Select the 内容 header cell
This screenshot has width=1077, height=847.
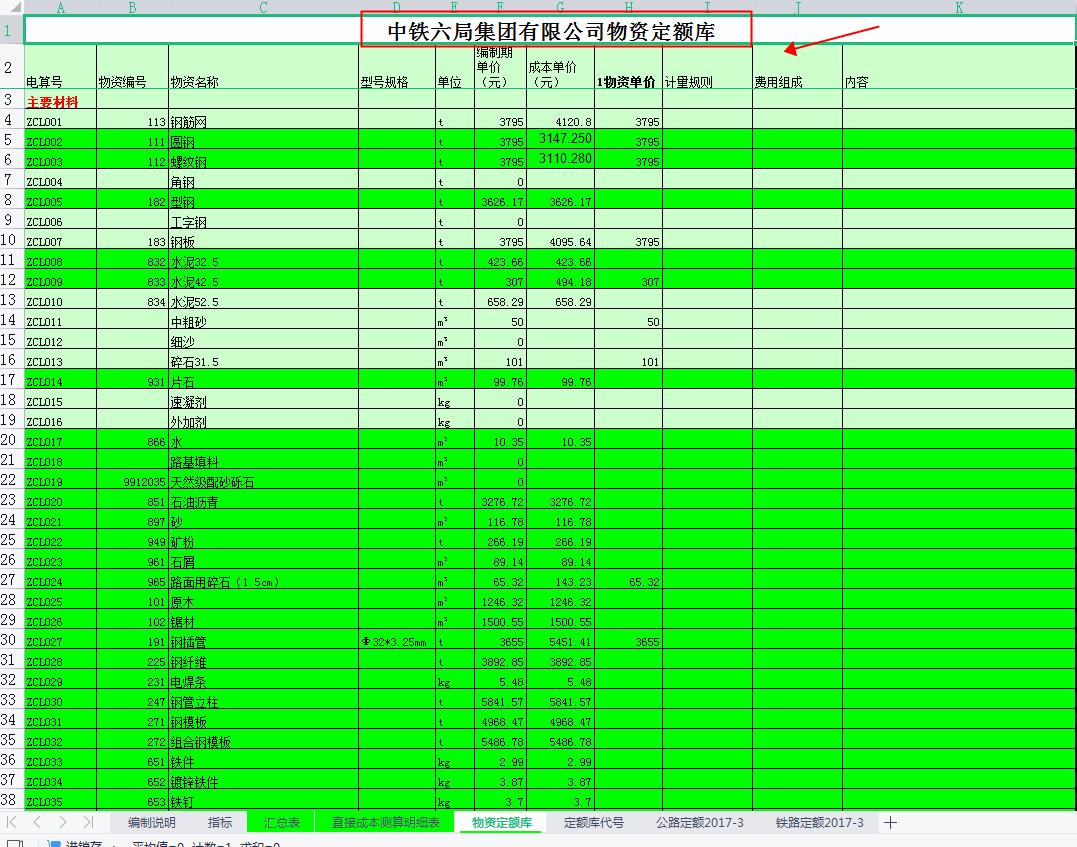point(959,67)
